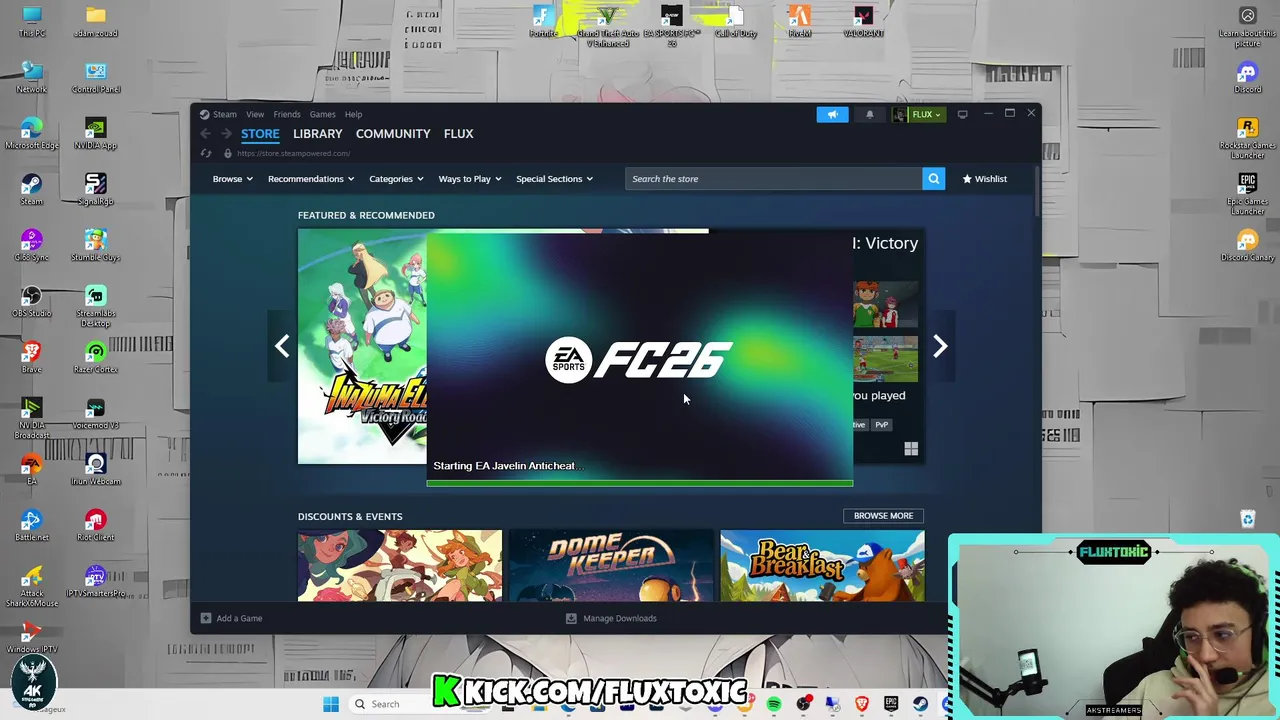Open Spotify from the taskbar
Screen dimensions: 1280x720
point(773,704)
